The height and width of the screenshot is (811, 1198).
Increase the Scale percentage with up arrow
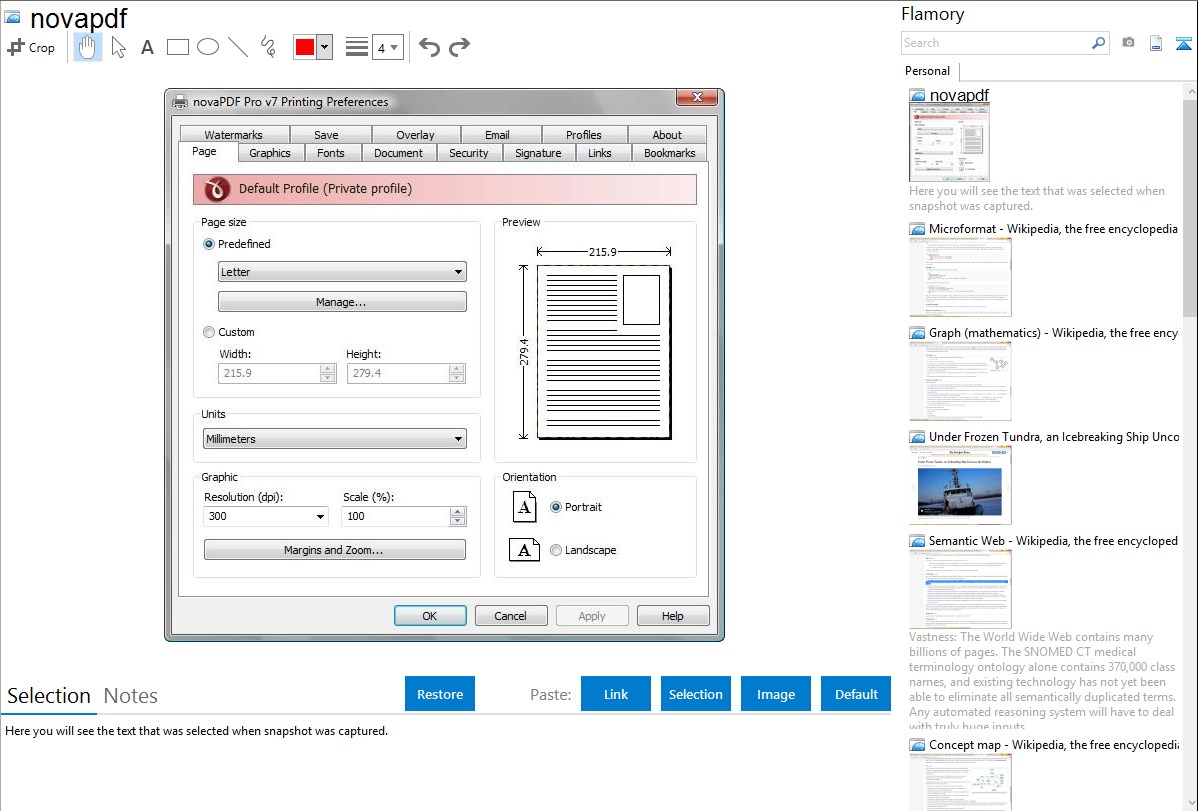tap(458, 511)
